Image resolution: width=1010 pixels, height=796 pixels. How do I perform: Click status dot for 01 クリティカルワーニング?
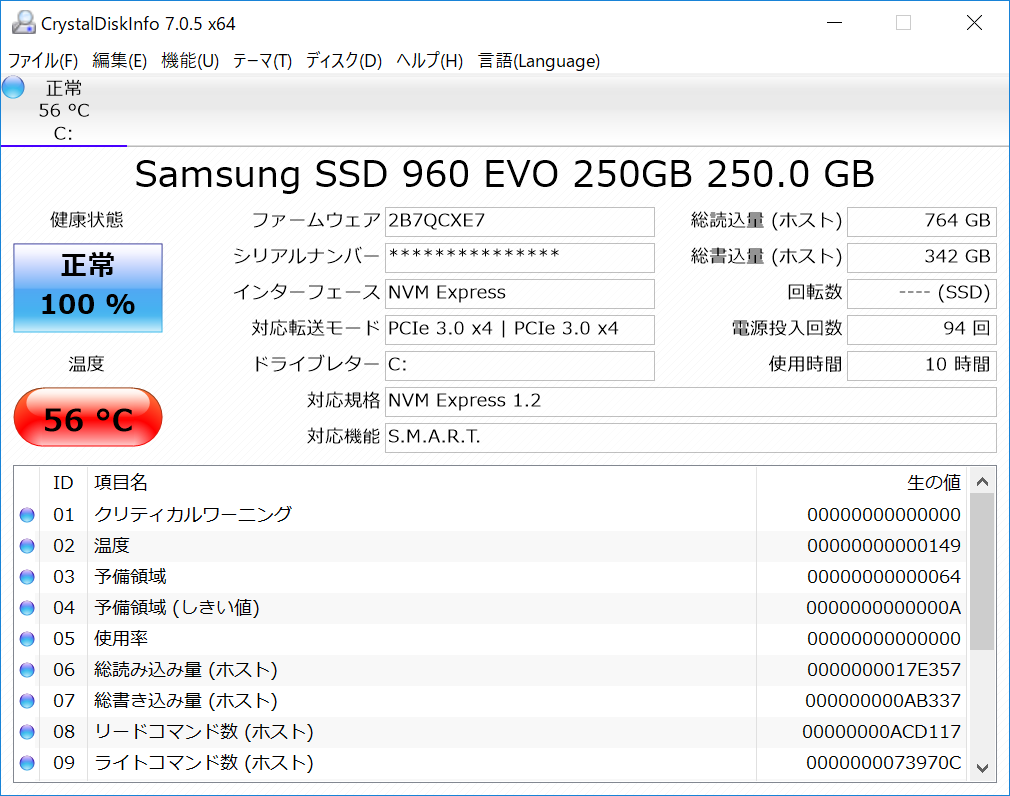coord(27,515)
